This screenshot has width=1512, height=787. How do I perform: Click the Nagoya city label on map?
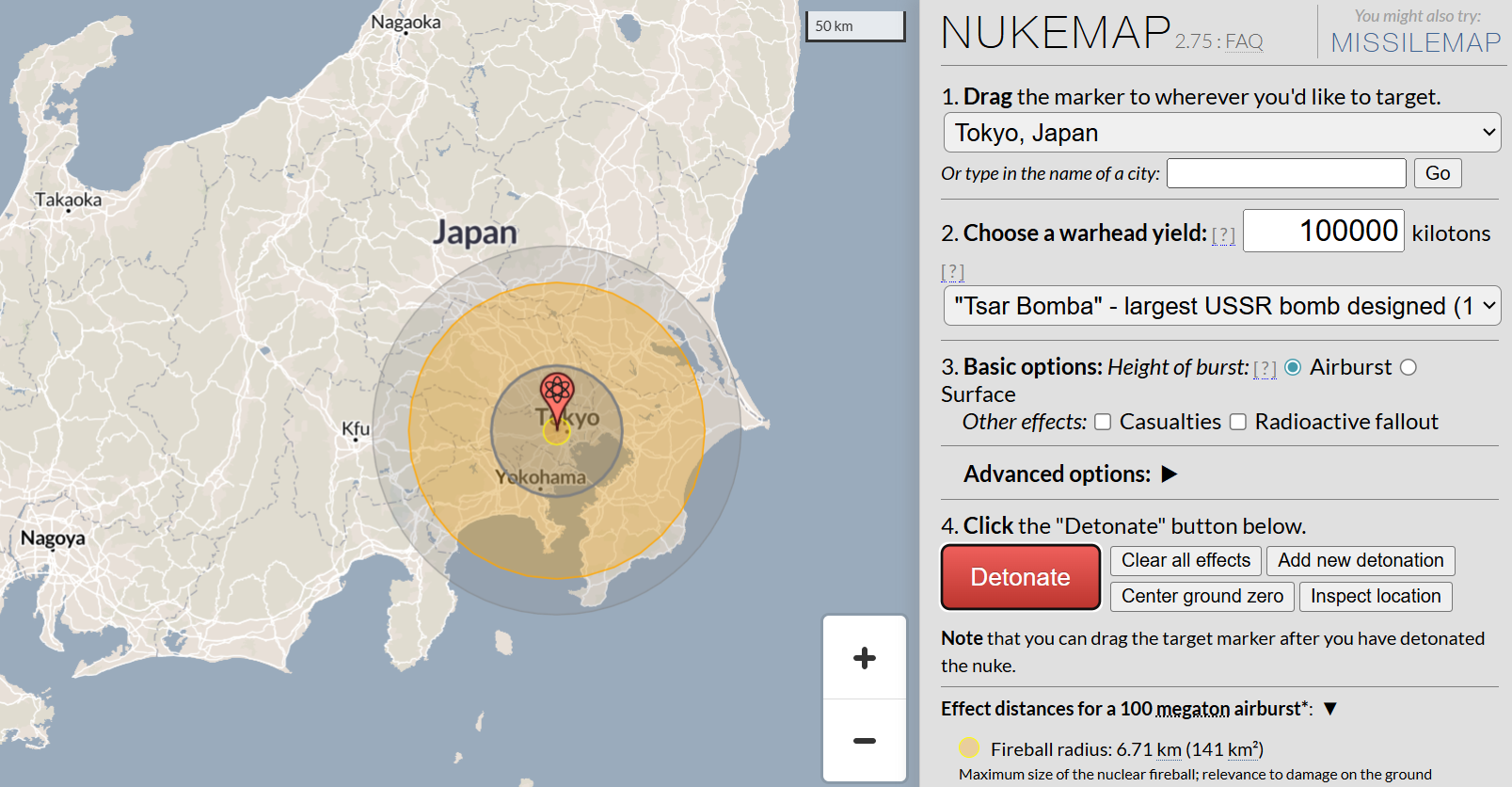[x=53, y=538]
